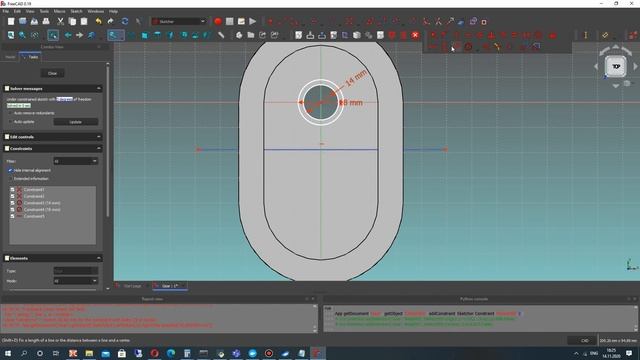Click the stop macro square icon
This screenshot has height=360, width=640.
coord(229,22)
